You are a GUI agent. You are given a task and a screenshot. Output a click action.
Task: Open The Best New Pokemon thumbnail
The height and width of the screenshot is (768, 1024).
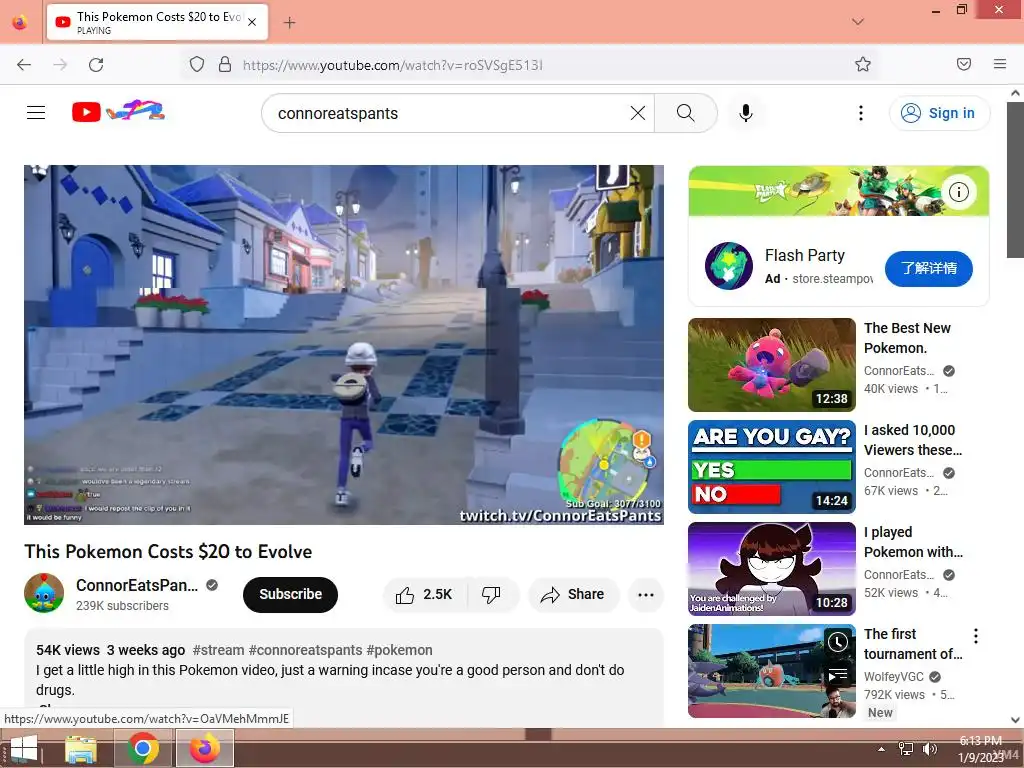(771, 364)
